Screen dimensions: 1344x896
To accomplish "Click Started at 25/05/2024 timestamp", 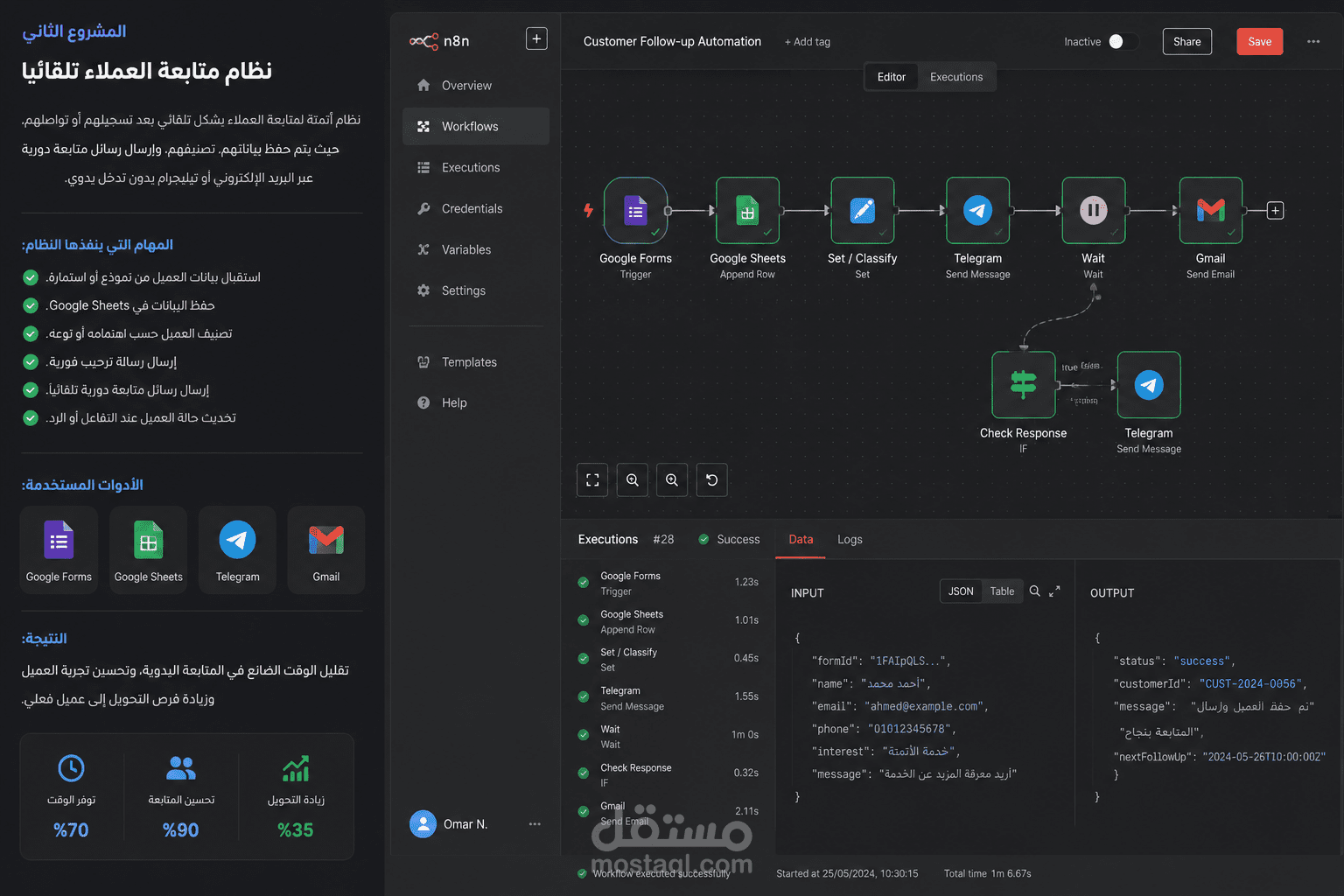I will [847, 873].
